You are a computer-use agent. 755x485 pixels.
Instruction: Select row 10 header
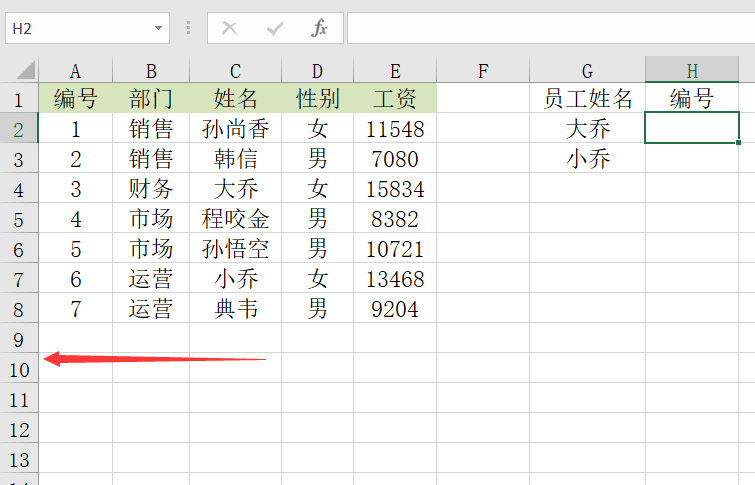coord(19,368)
